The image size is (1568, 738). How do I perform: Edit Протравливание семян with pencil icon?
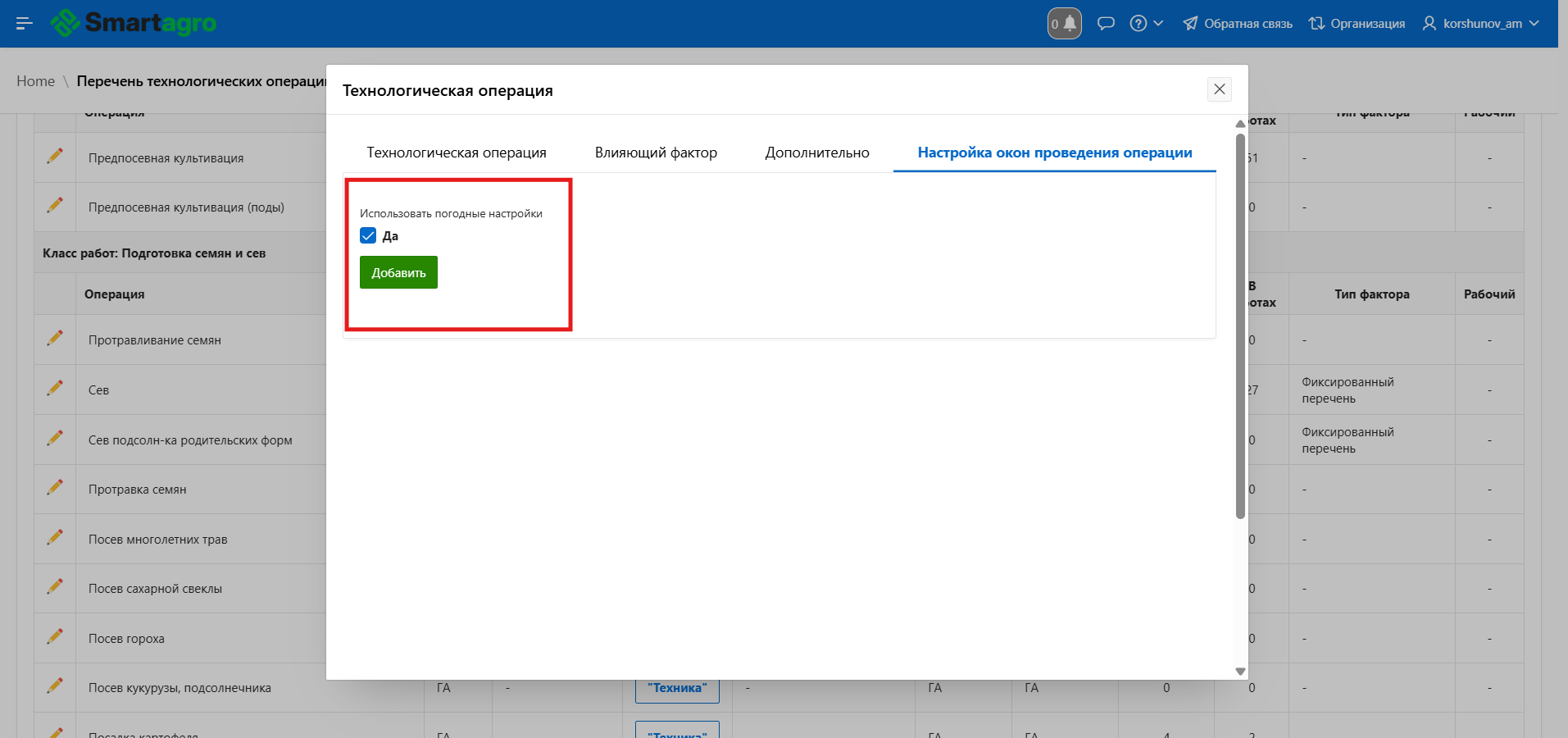pos(55,338)
